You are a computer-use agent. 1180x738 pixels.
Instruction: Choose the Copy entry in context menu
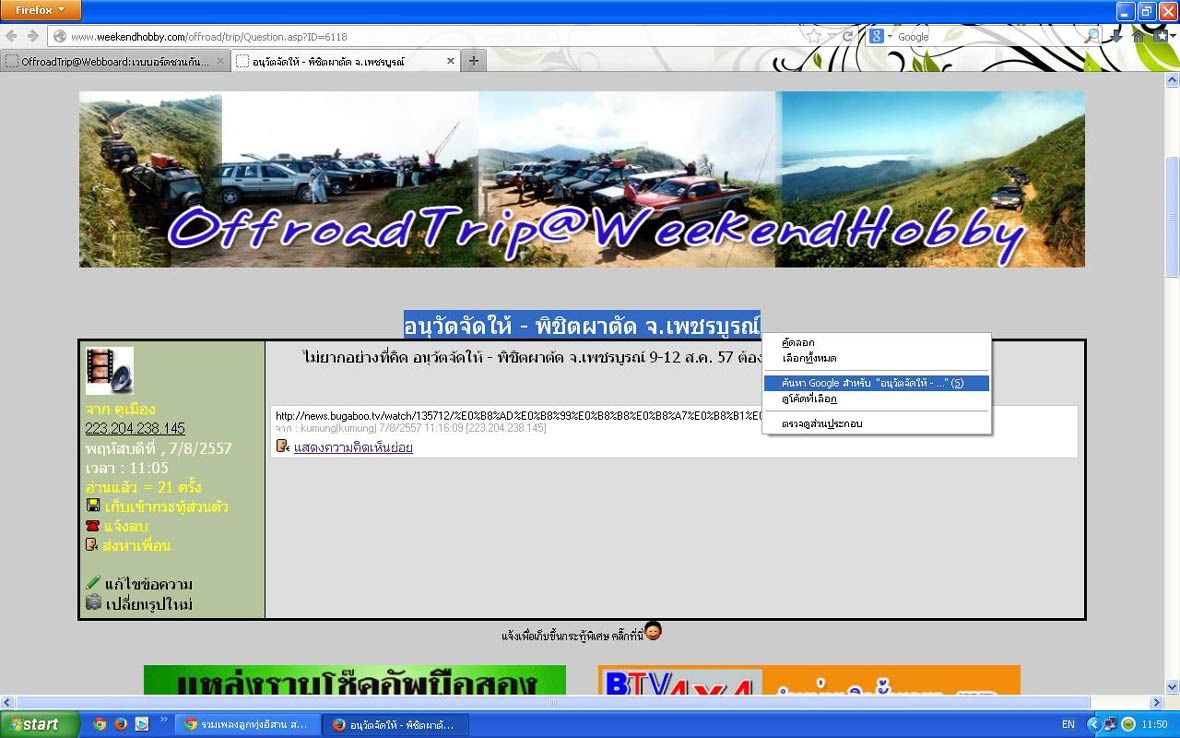point(798,343)
